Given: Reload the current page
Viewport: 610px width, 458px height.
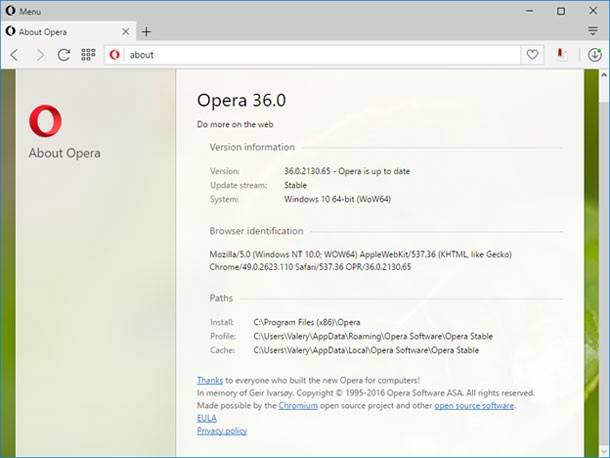Looking at the screenshot, I should coord(64,55).
